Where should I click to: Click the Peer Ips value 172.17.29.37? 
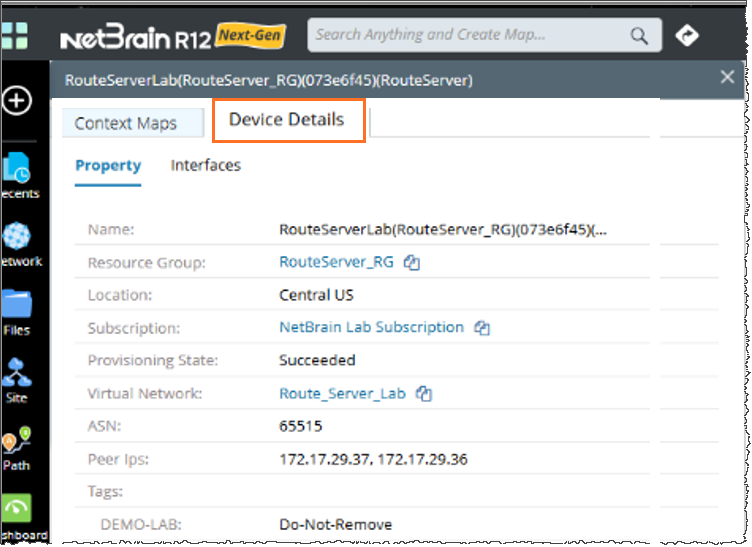click(325, 460)
